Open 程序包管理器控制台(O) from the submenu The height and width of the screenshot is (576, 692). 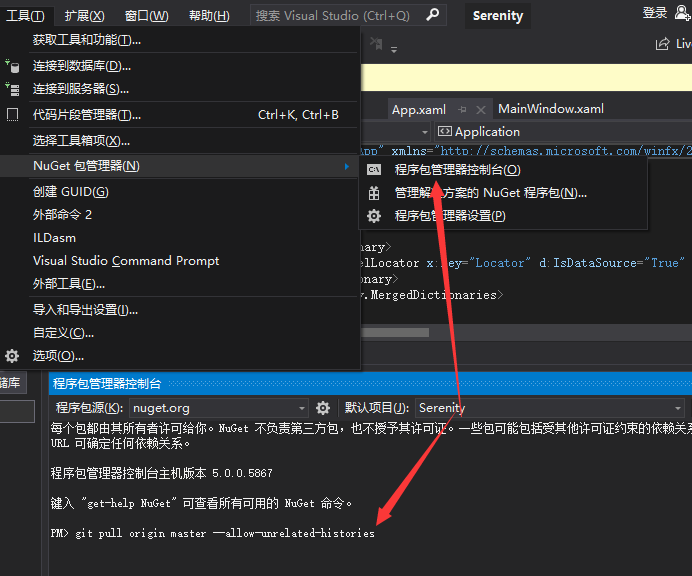pos(503,170)
